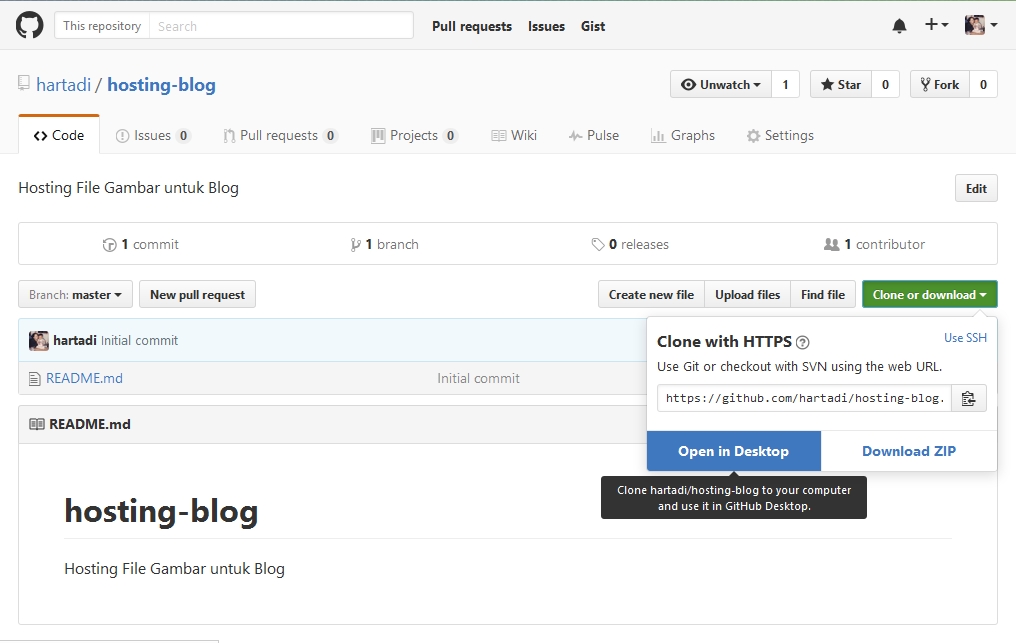The height and width of the screenshot is (643, 1016).
Task: Switch to the Projects tab
Action: (x=414, y=135)
